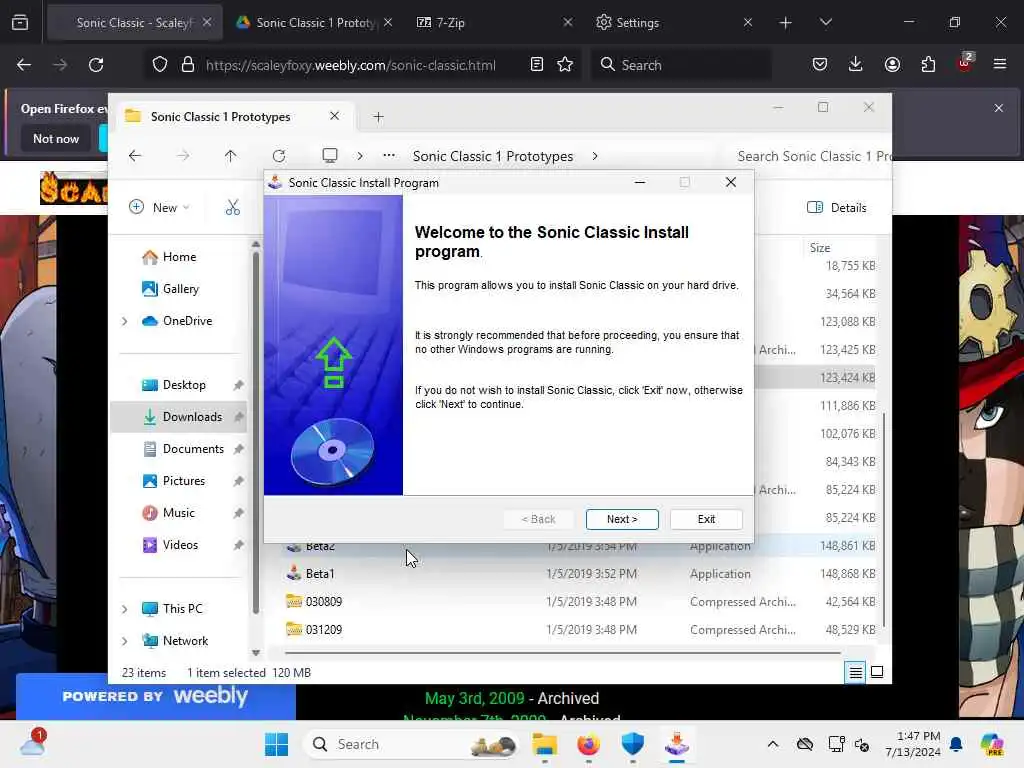This screenshot has height=768, width=1024.
Task: Click Firefox Search box
Action: [x=682, y=65]
